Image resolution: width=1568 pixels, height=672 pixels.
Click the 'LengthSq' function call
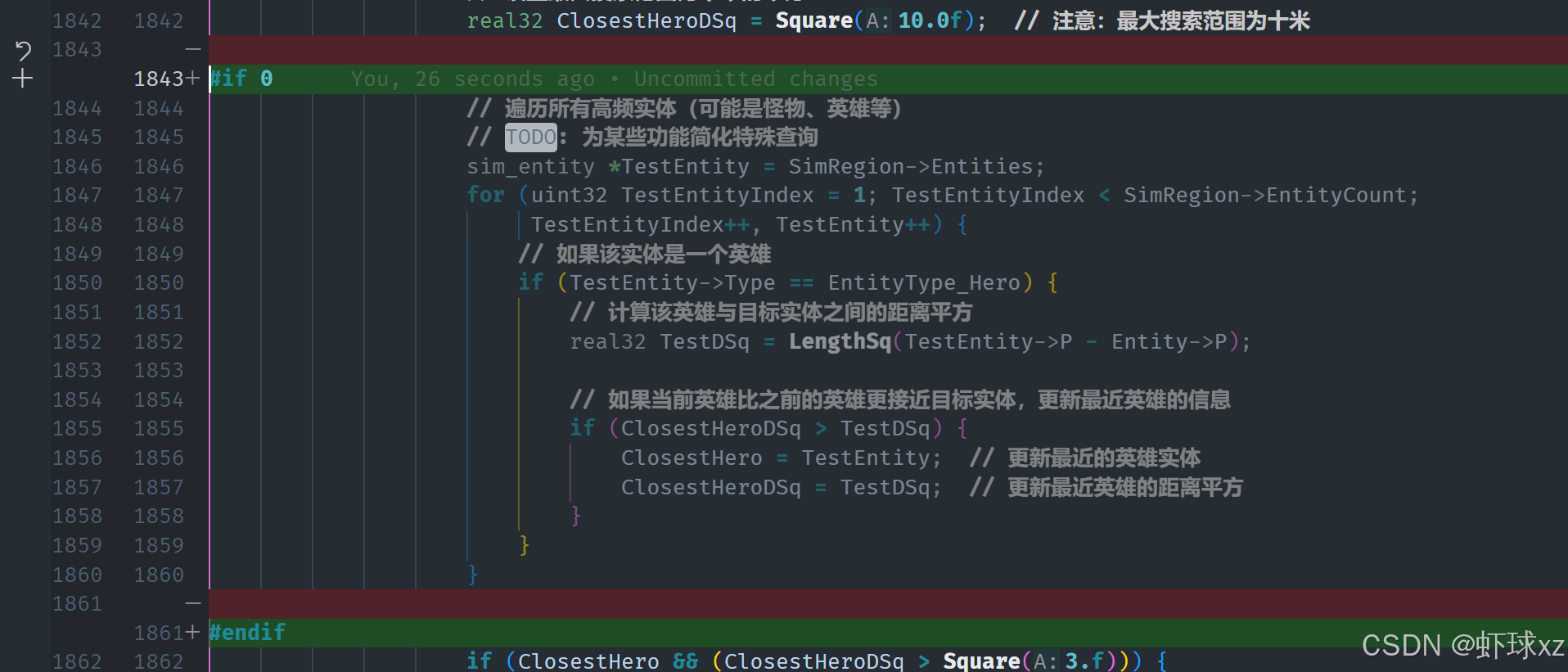(840, 341)
